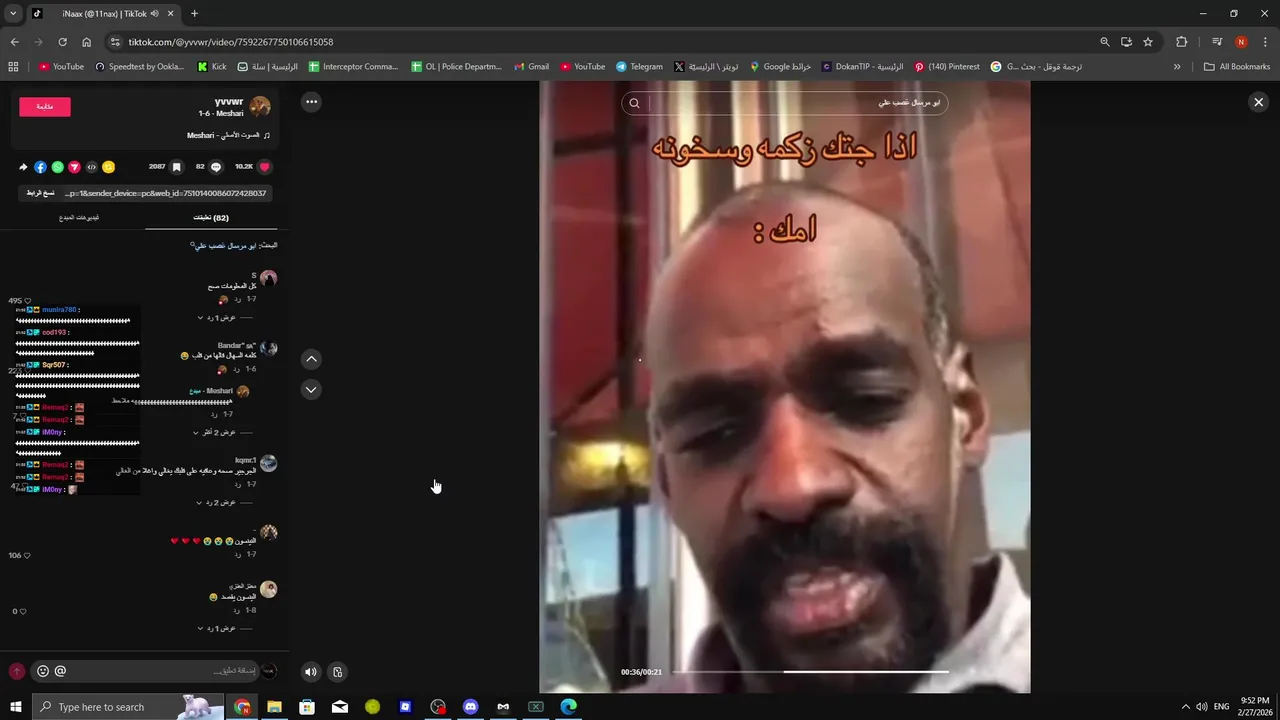This screenshot has width=1280, height=720.
Task: Open comments via speech bubble icon showing 82
Action: tap(215, 167)
